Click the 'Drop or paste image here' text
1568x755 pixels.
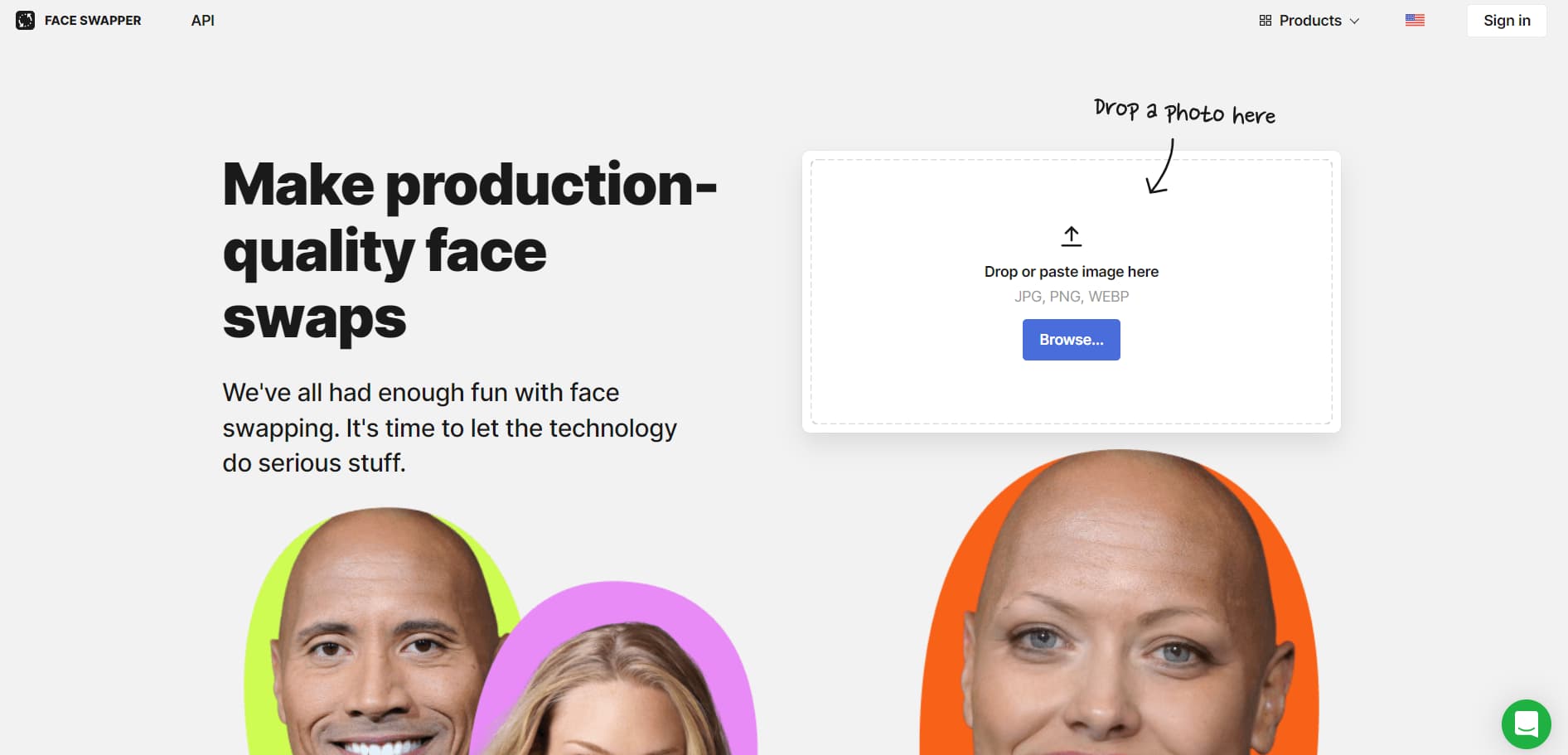pyautogui.click(x=1071, y=272)
